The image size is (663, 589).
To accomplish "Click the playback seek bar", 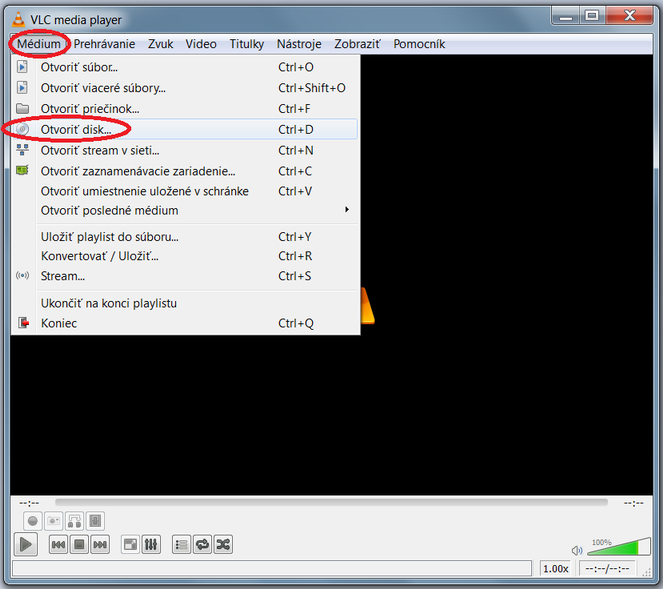I will coord(331,502).
